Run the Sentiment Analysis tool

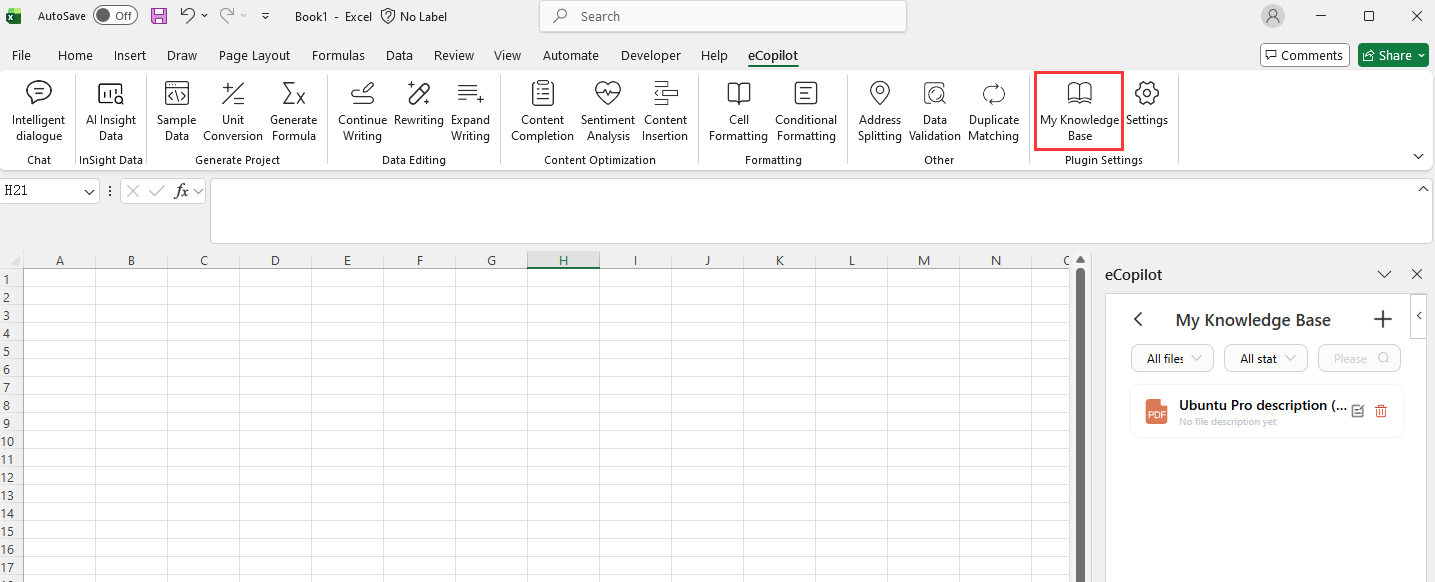point(607,110)
